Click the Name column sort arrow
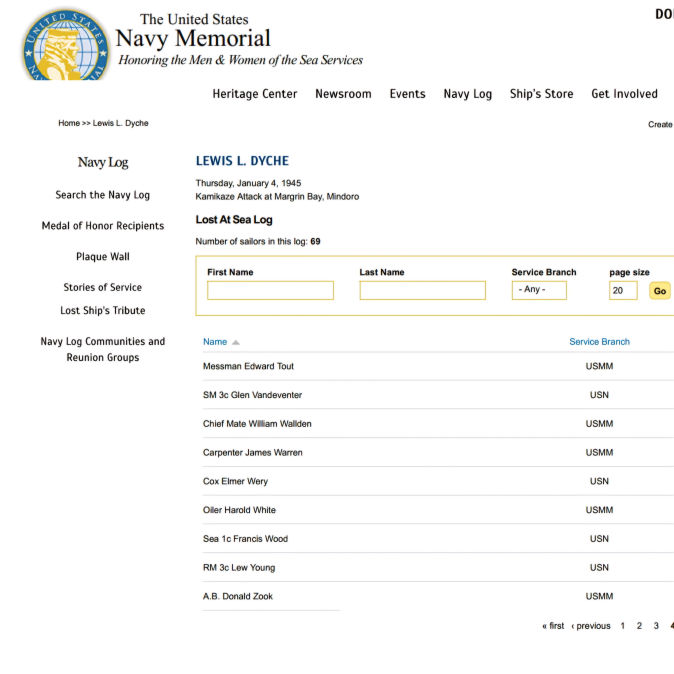The image size is (674, 674). tap(236, 343)
